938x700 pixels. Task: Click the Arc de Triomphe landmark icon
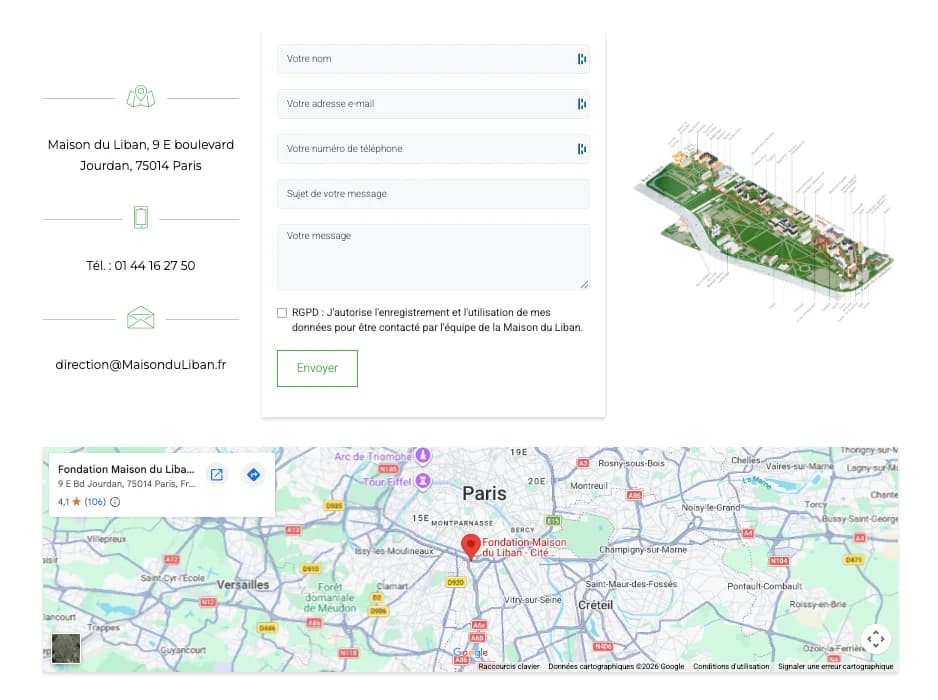click(x=423, y=456)
